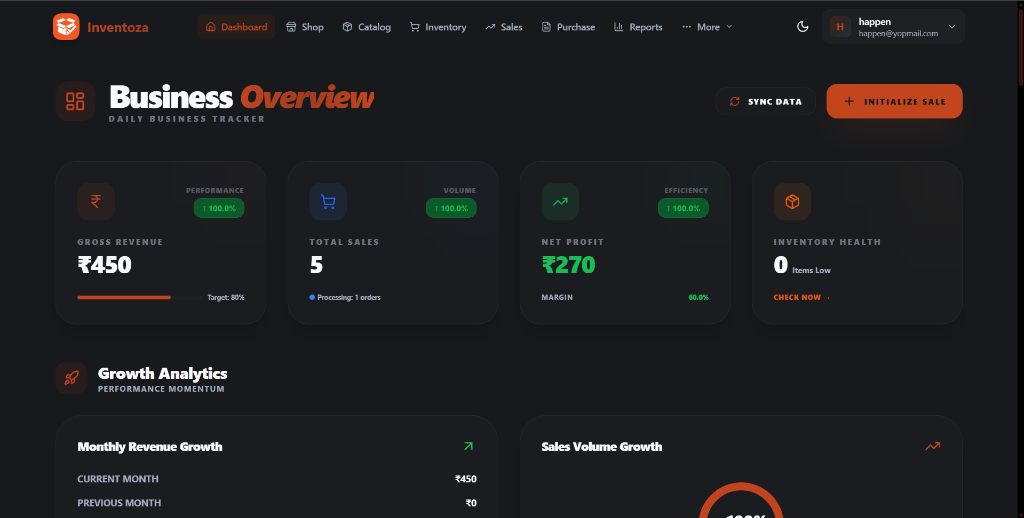Click the happen@yopmail.com email text
This screenshot has height=518, width=1024.
click(x=898, y=33)
